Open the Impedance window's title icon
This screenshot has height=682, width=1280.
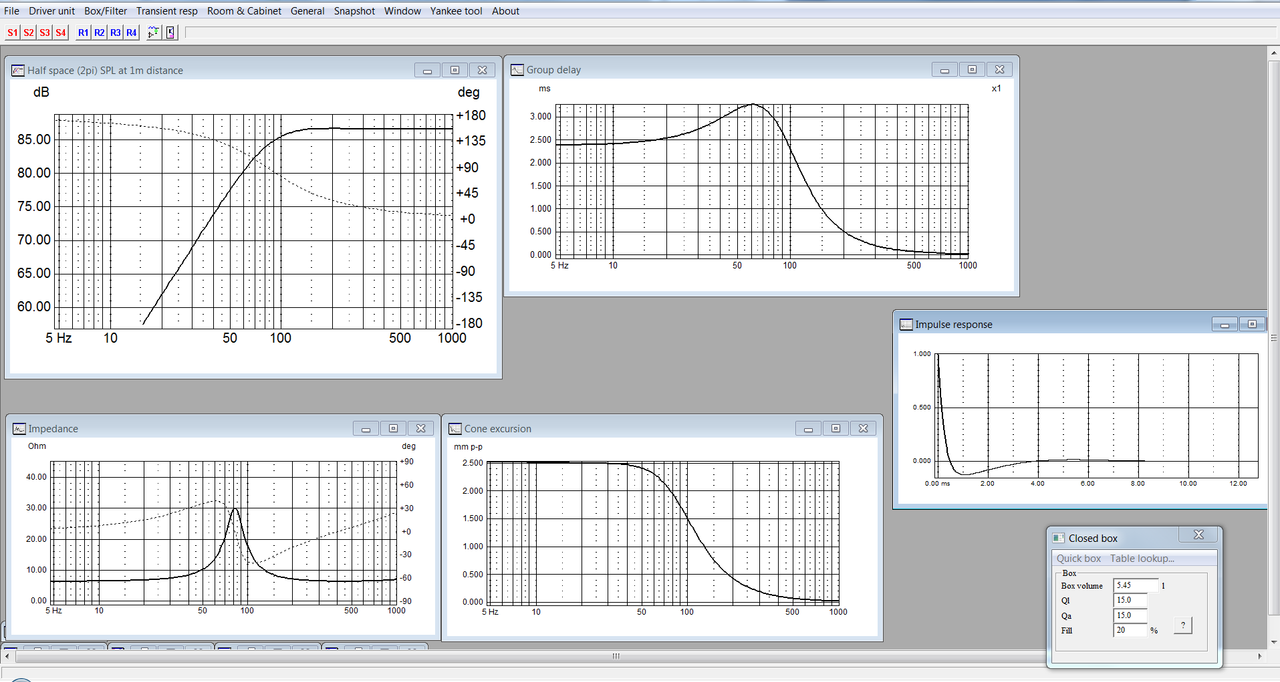(x=18, y=428)
